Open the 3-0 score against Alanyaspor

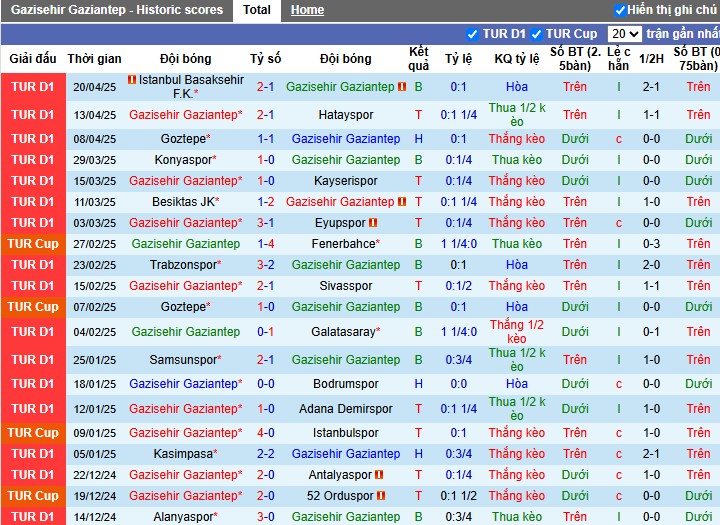tap(265, 517)
